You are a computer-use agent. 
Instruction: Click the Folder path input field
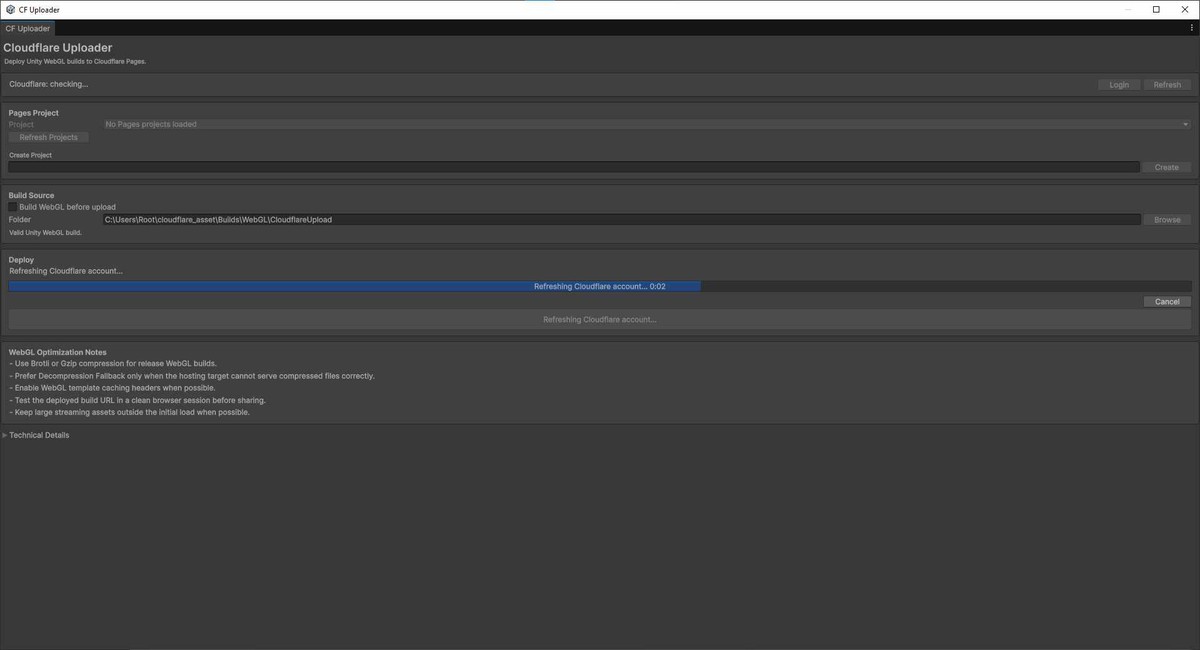[621, 220]
